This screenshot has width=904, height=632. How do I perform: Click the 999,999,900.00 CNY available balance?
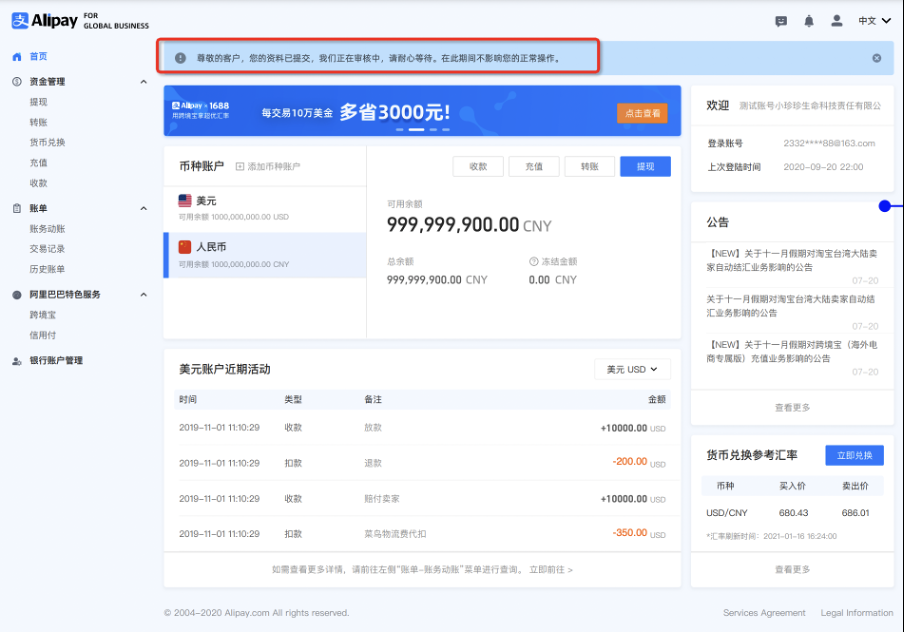tap(469, 225)
